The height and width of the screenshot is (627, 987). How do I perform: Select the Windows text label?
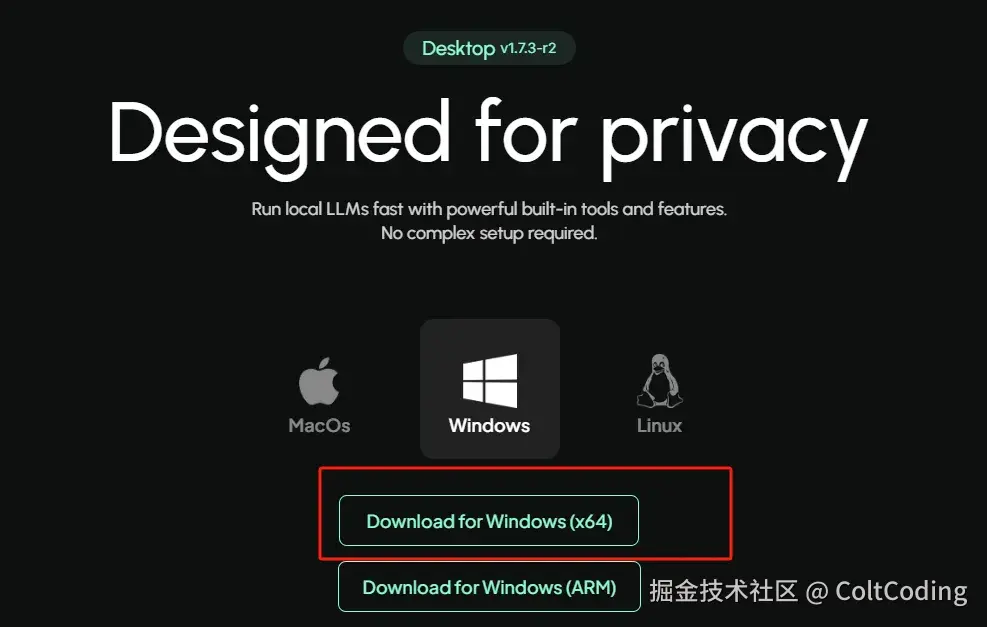coord(489,426)
